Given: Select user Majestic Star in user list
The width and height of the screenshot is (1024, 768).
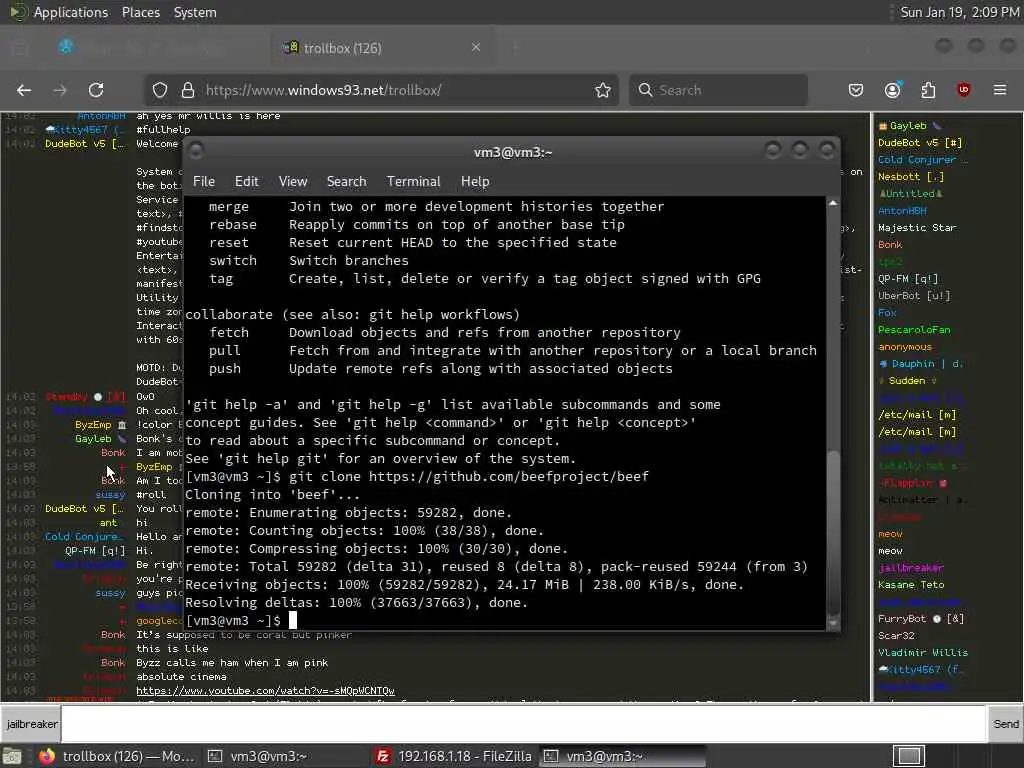Looking at the screenshot, I should coord(917,227).
